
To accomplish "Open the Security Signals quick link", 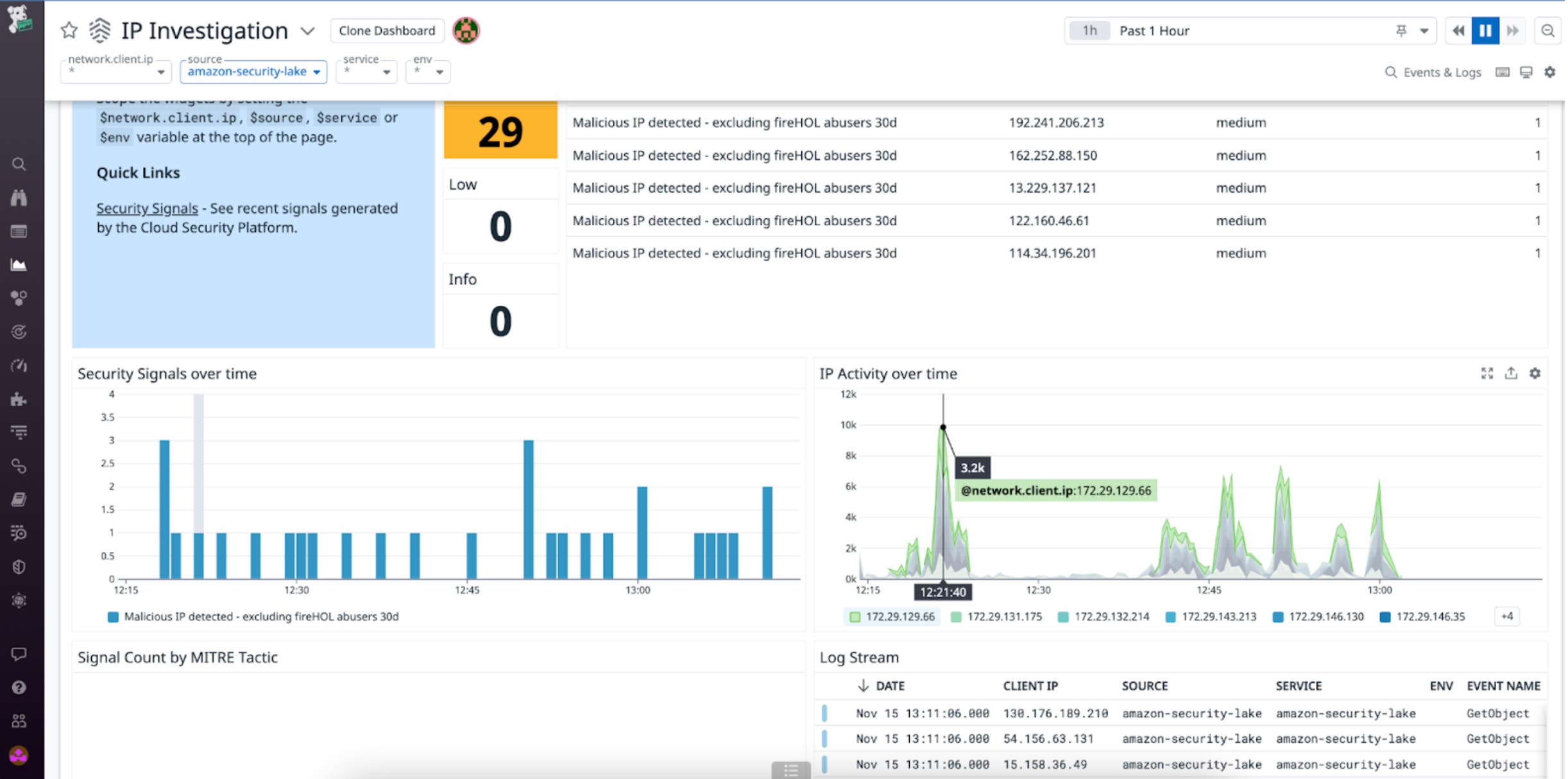I will click(146, 208).
